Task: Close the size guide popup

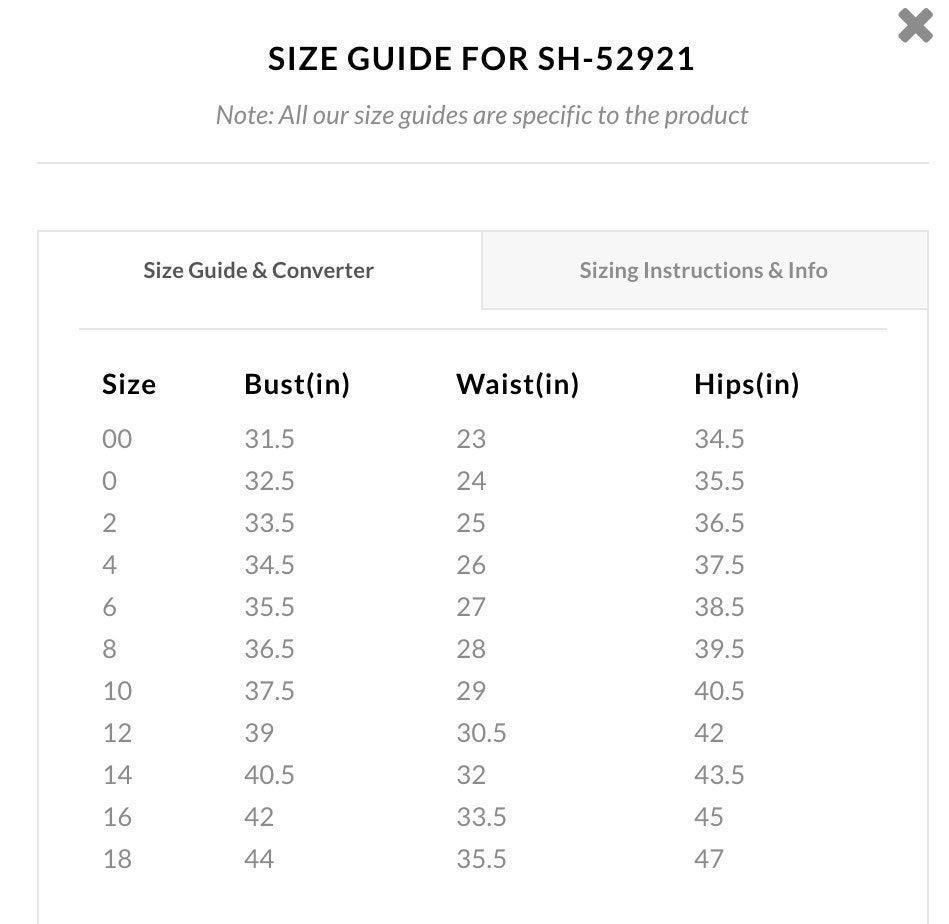Action: (915, 25)
